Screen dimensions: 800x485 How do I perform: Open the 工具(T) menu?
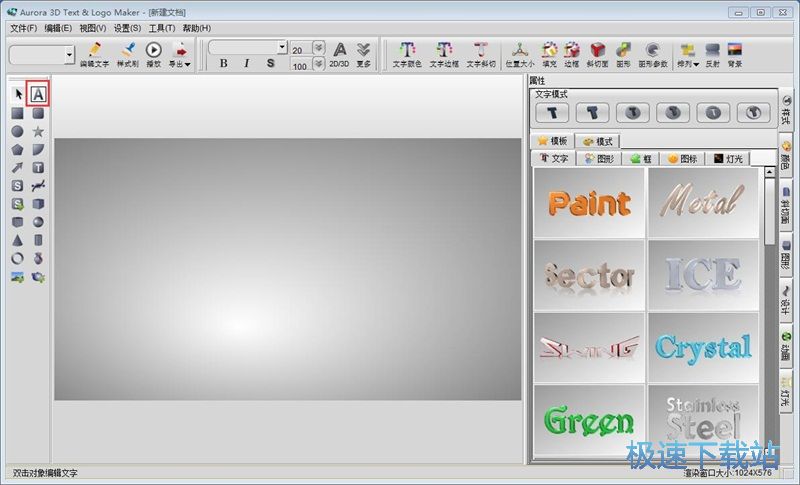click(162, 28)
